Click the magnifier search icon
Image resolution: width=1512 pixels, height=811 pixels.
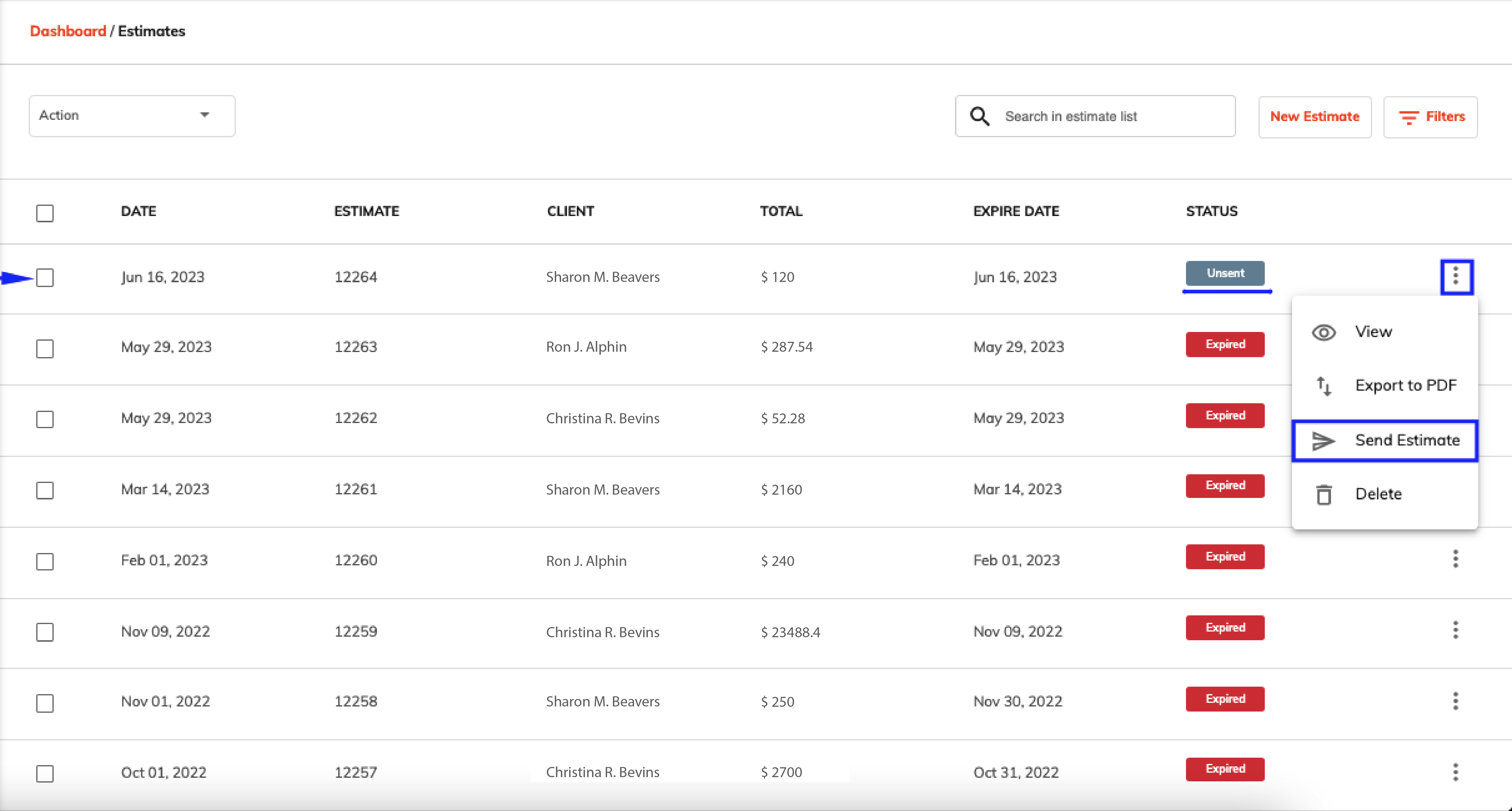980,116
